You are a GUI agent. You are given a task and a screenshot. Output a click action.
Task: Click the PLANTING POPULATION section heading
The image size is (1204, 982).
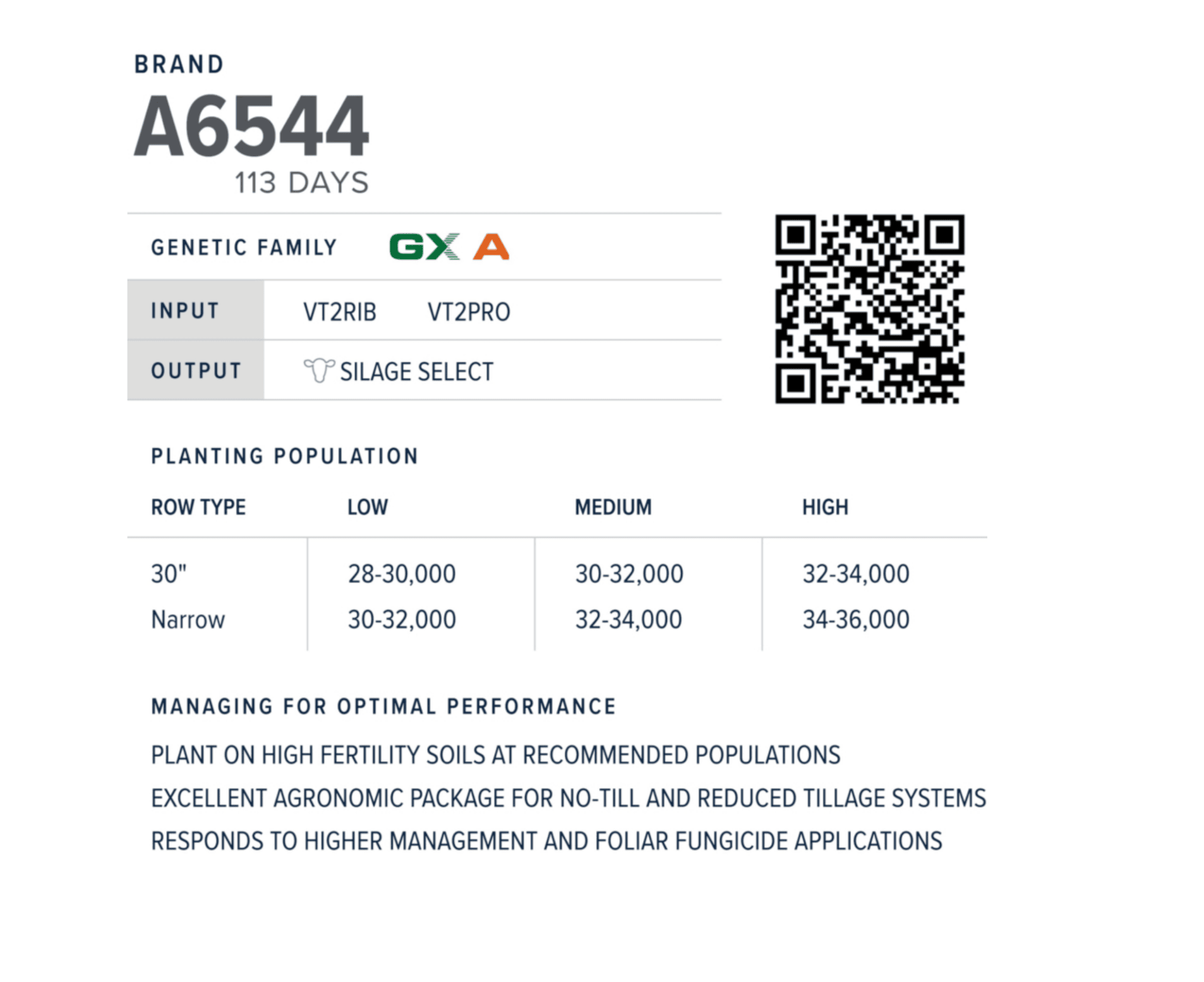(284, 456)
